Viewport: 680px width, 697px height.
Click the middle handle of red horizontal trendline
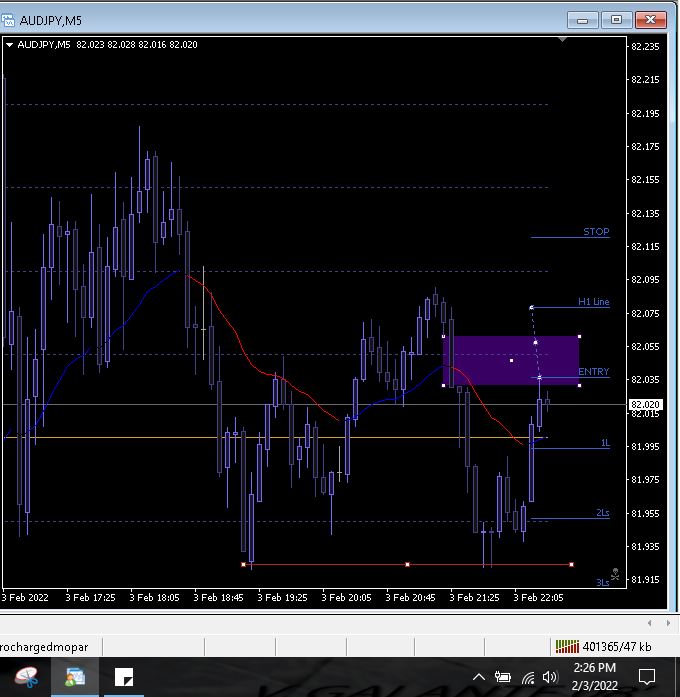[x=407, y=565]
